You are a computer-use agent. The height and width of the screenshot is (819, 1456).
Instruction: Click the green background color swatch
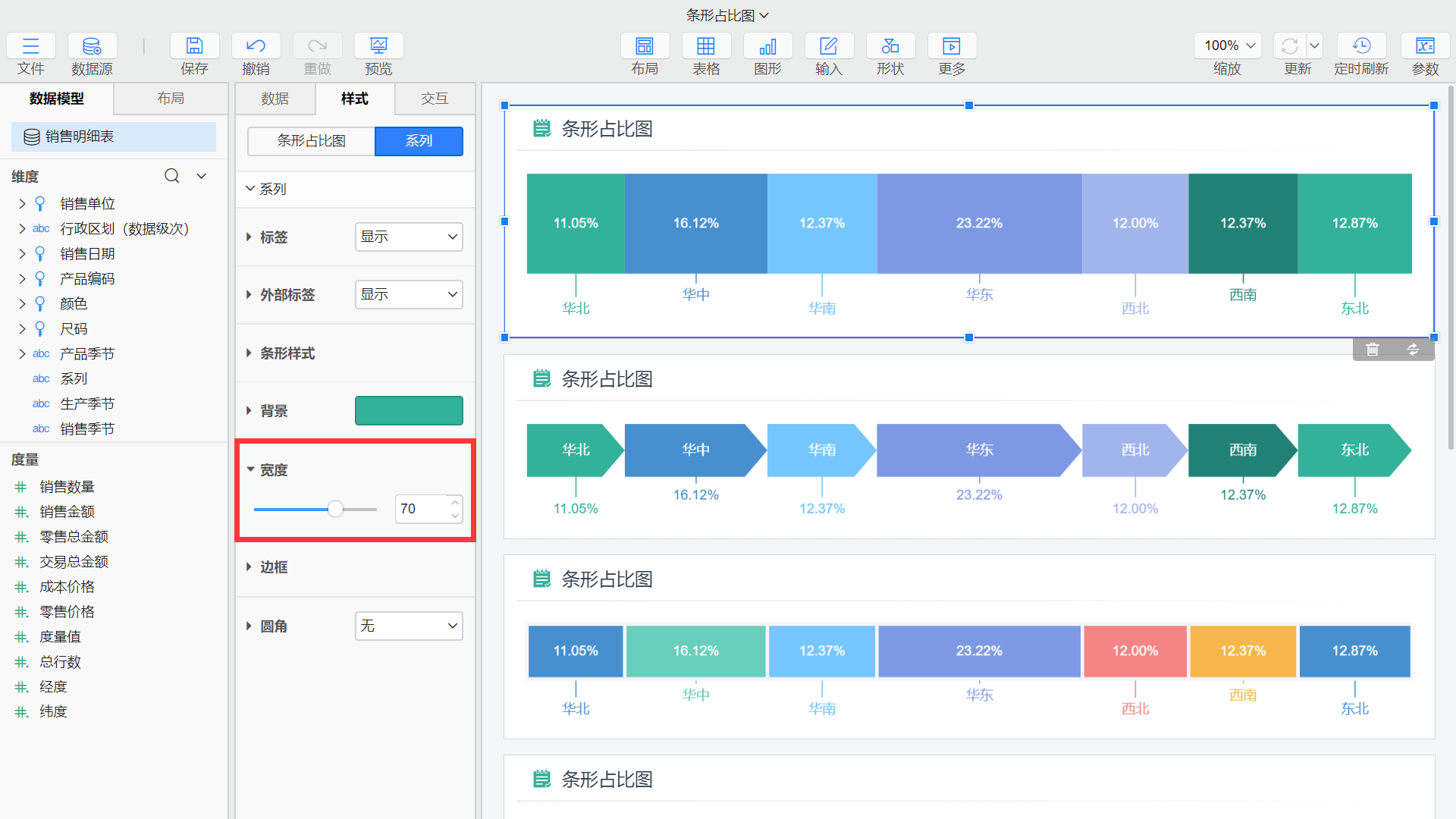pyautogui.click(x=409, y=411)
